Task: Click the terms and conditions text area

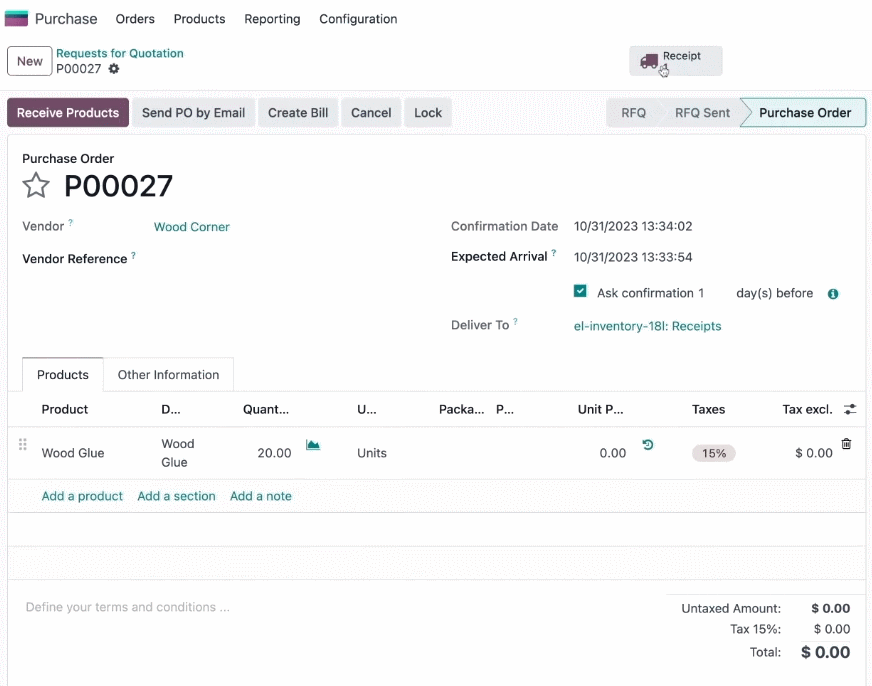Action: point(127,607)
